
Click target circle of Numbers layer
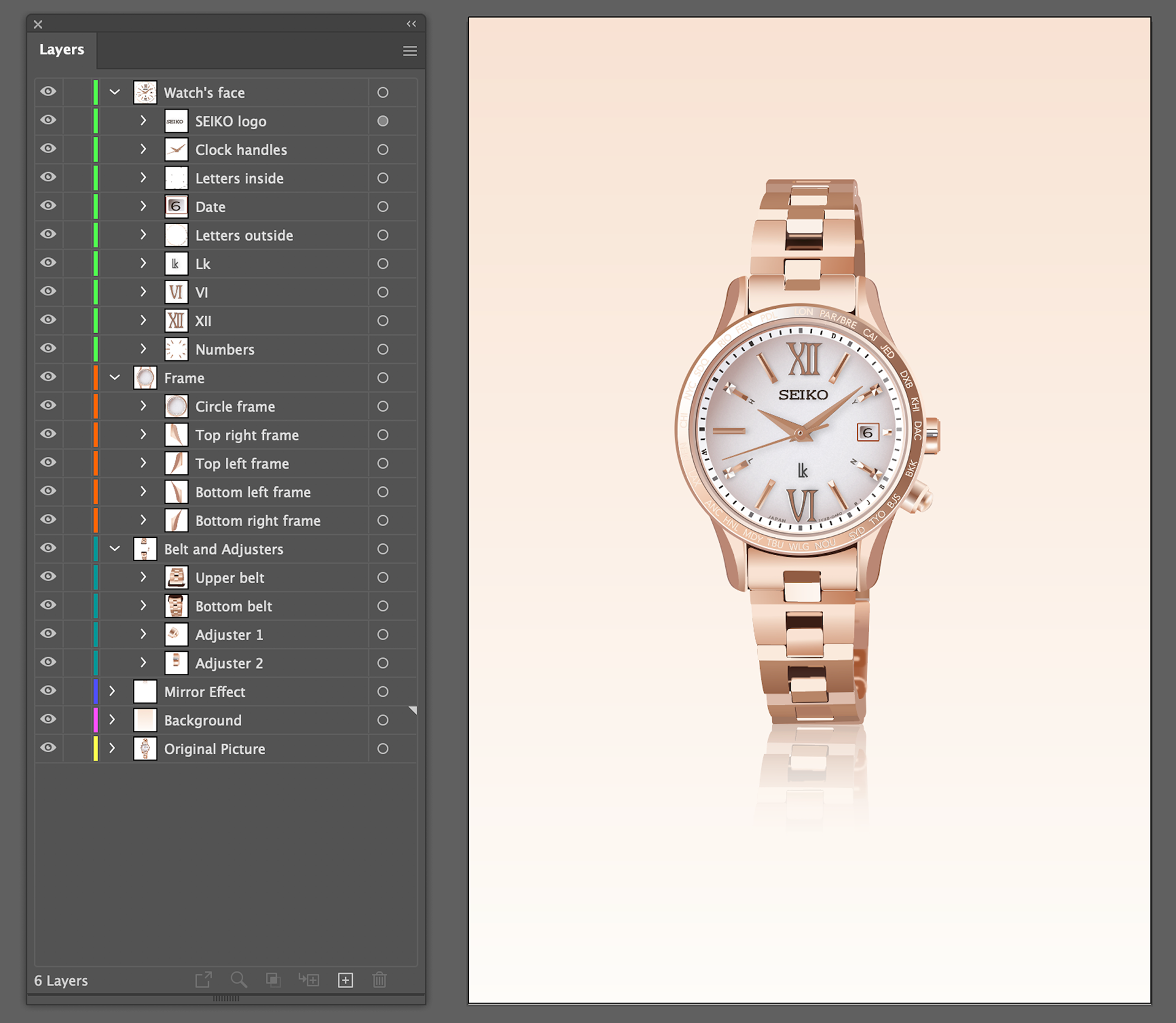click(x=383, y=349)
